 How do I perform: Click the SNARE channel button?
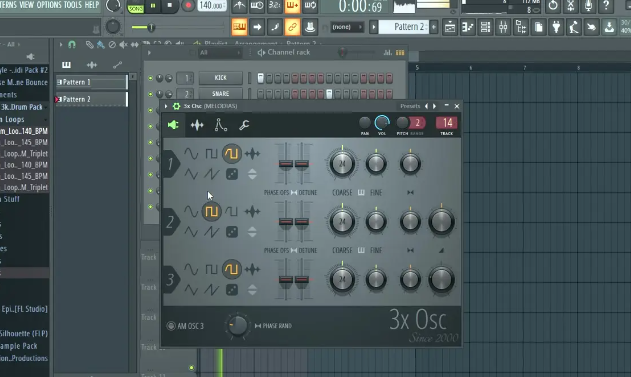click(221, 94)
